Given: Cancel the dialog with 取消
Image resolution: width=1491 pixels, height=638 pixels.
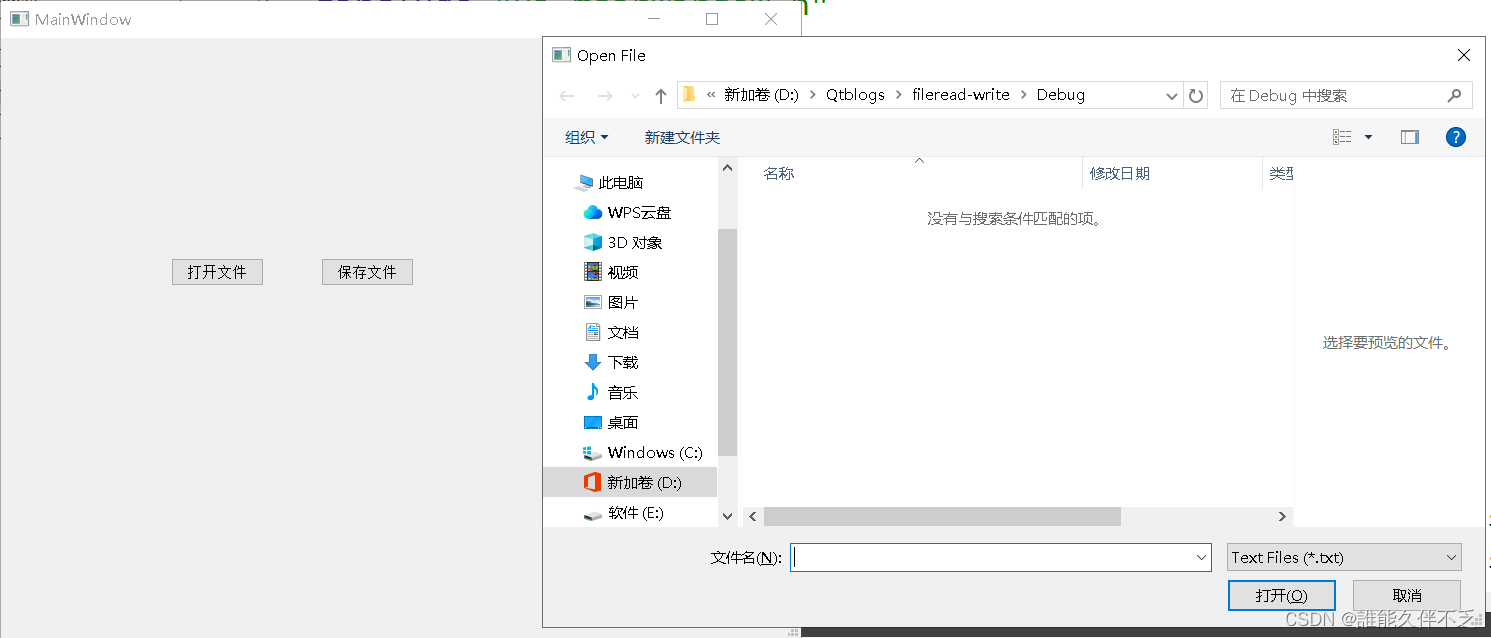Looking at the screenshot, I should (x=1406, y=595).
